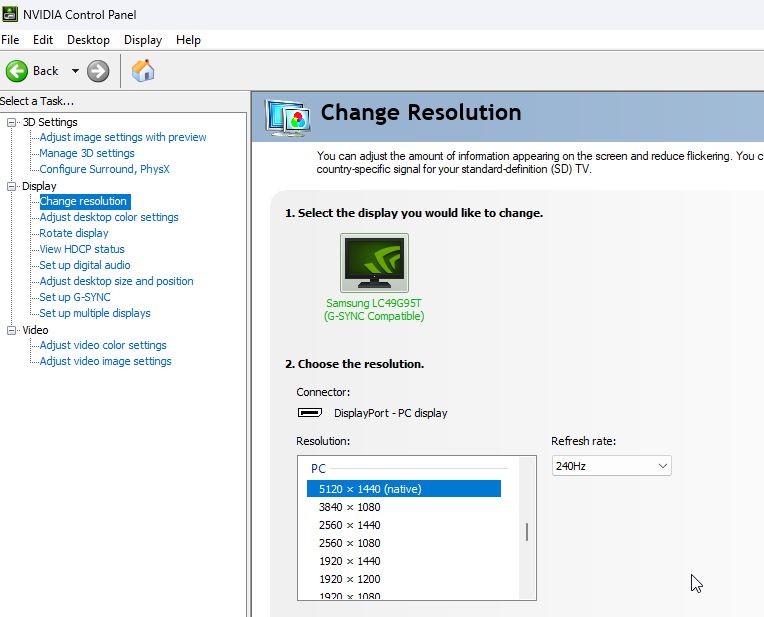Select the Video tree label

[x=36, y=330]
